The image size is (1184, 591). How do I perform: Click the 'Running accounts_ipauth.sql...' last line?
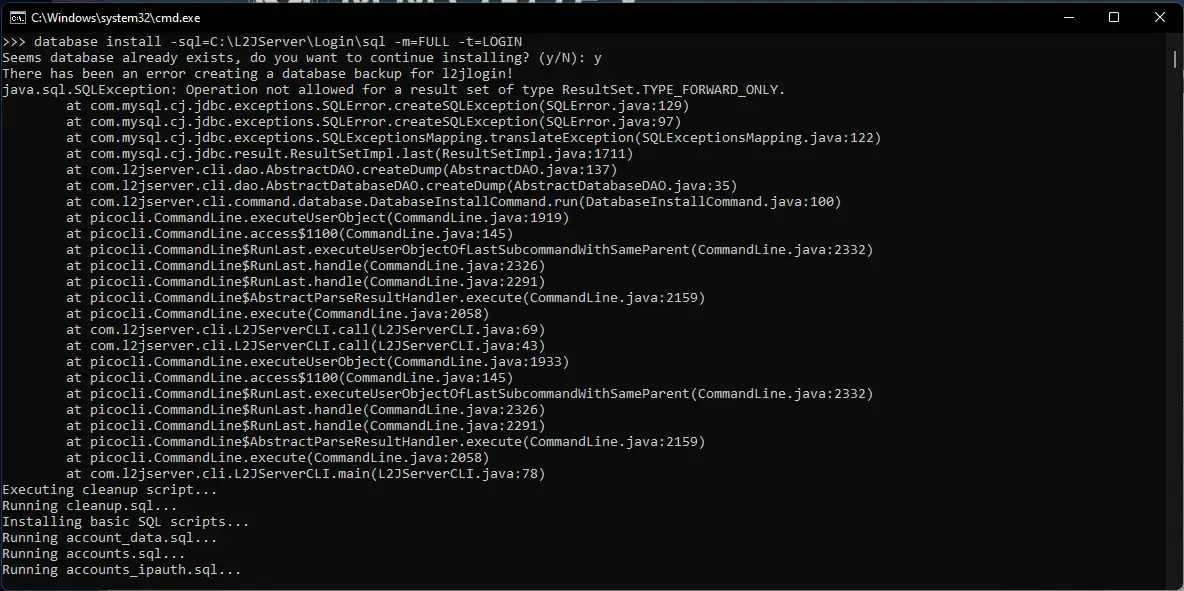tap(122, 571)
